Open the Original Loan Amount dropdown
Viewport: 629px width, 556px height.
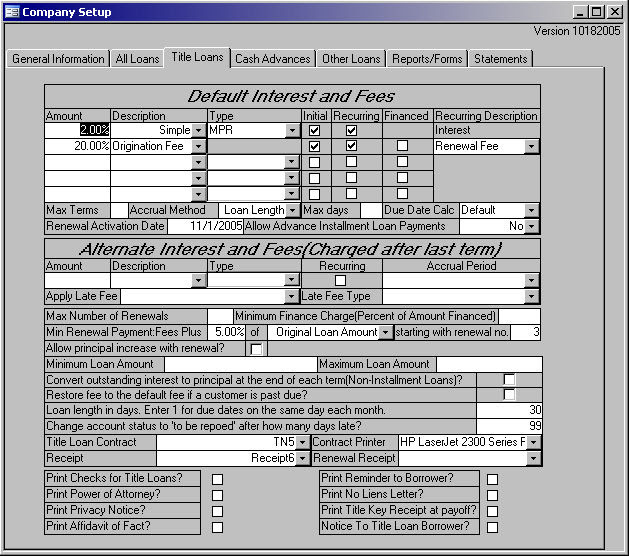[x=386, y=333]
